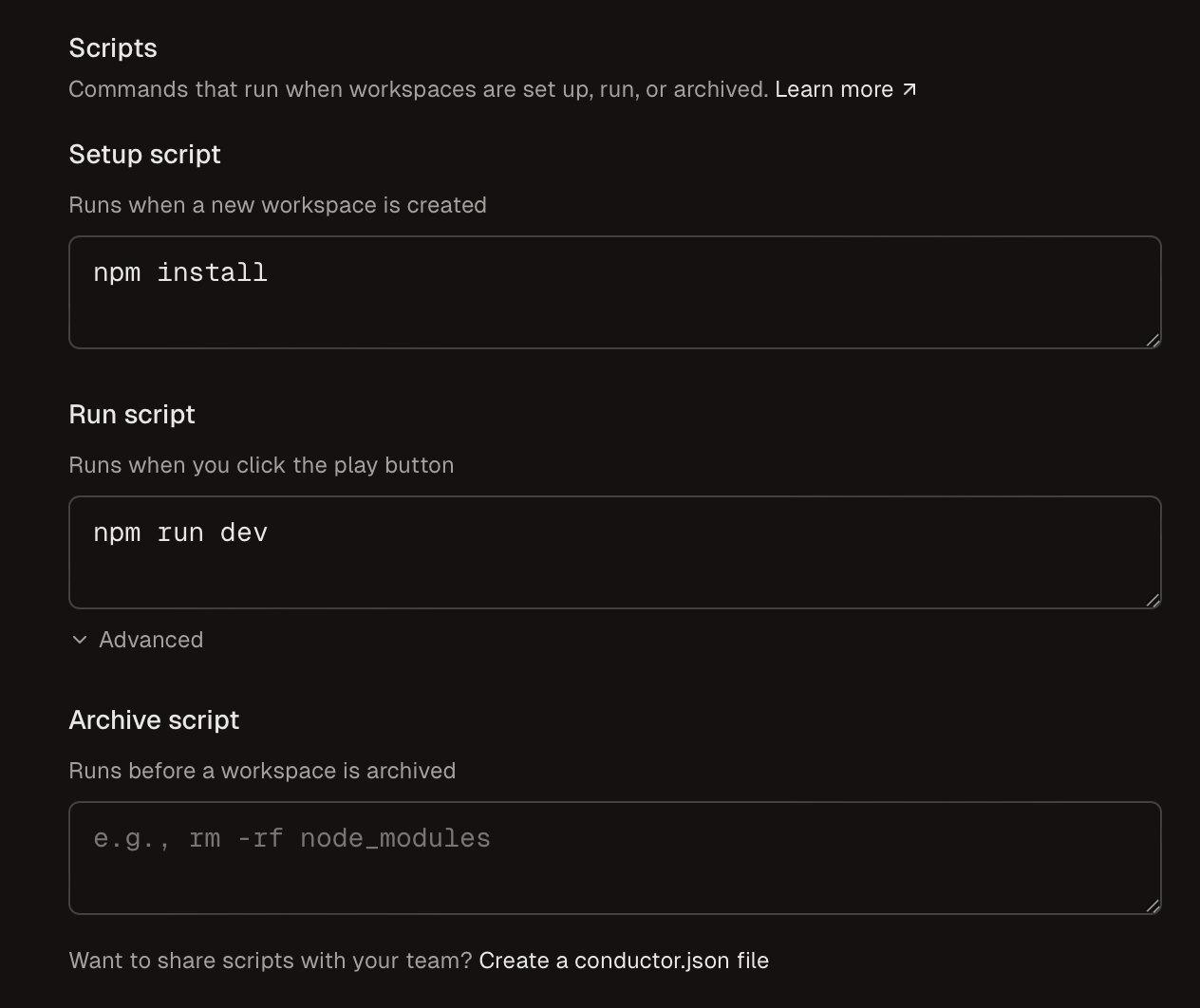Open the Learn more page
The height and width of the screenshot is (1008, 1200).
point(834,88)
